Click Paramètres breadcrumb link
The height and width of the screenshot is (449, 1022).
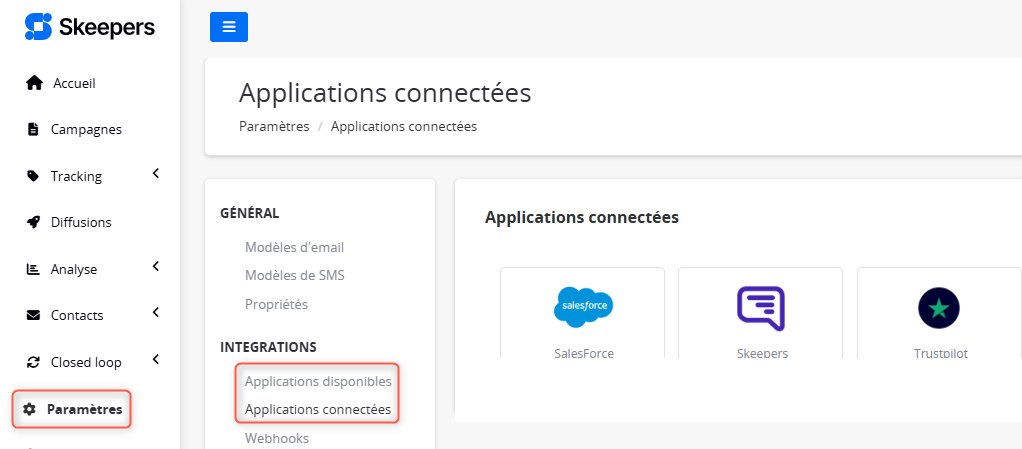pyautogui.click(x=274, y=126)
